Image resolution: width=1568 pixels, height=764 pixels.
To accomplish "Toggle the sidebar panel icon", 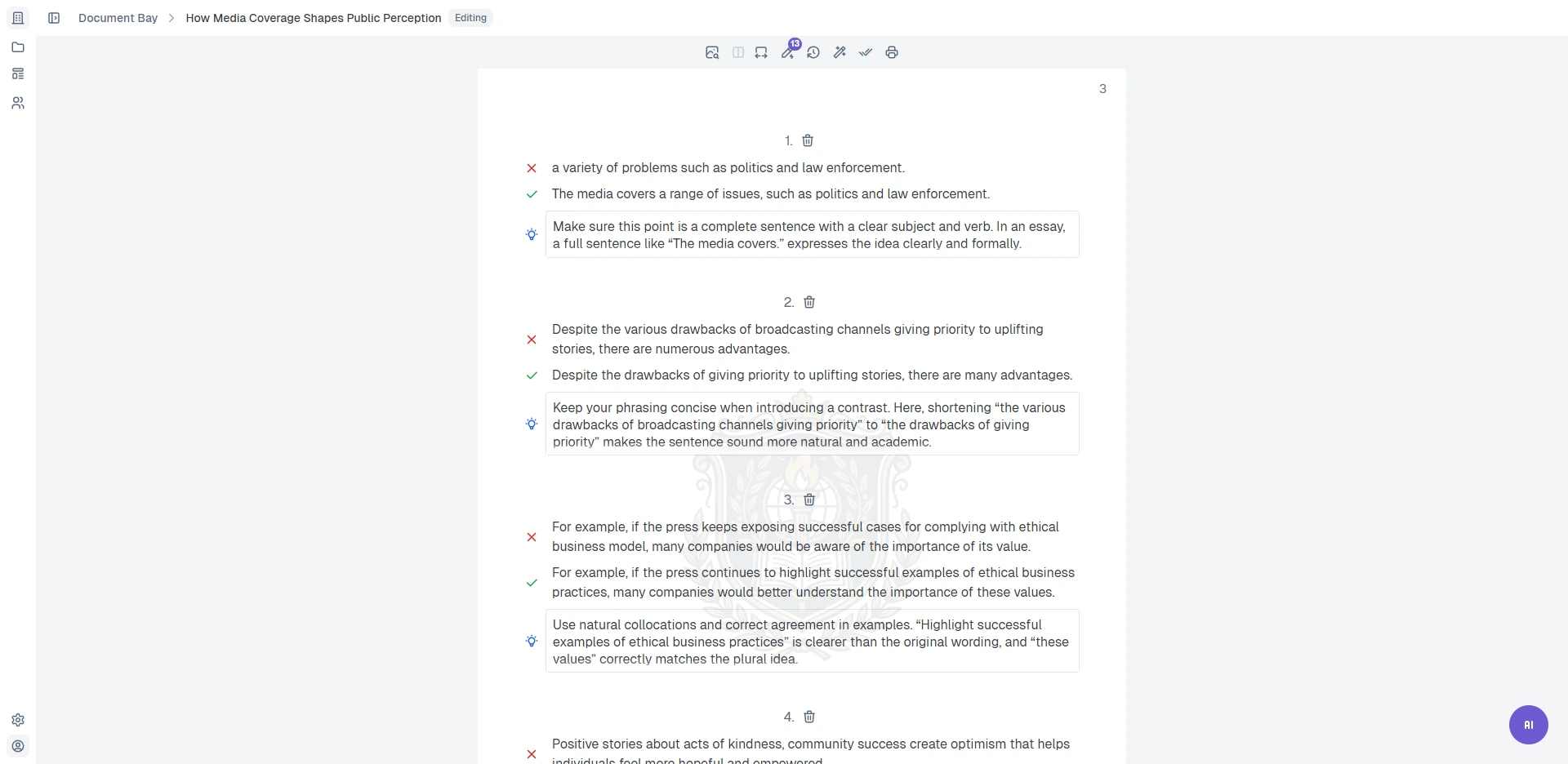I will 54,18.
